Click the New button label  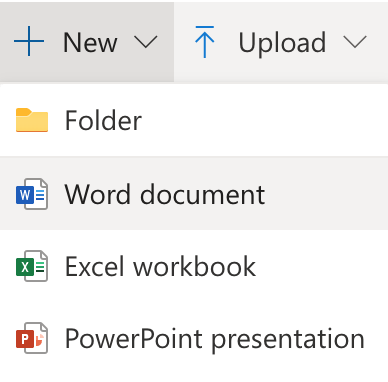[x=90, y=42]
